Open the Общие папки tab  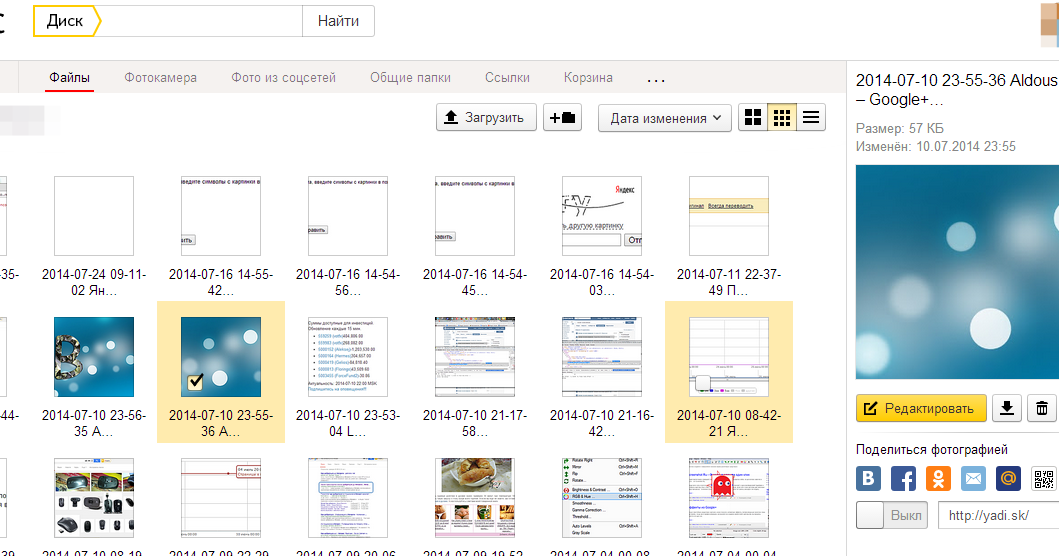coord(410,78)
